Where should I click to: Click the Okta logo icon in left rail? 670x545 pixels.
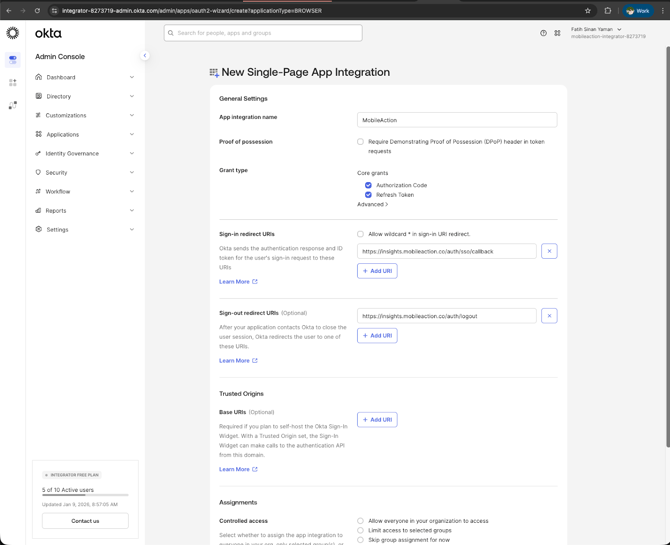pos(13,33)
